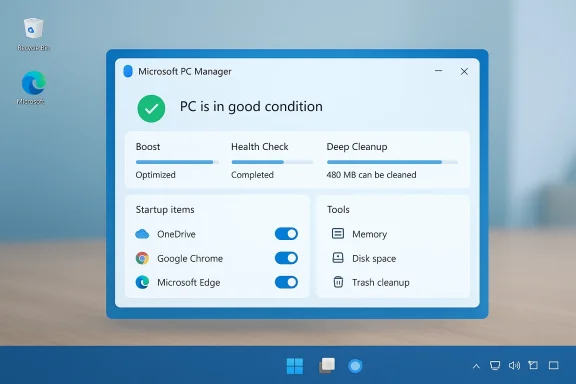Click the Memory tool icon
This screenshot has height=384, width=576.
tap(338, 234)
